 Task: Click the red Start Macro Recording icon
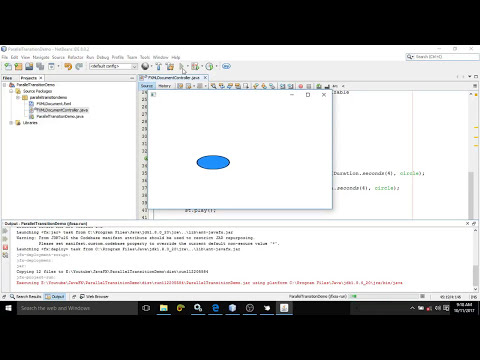(x=301, y=86)
